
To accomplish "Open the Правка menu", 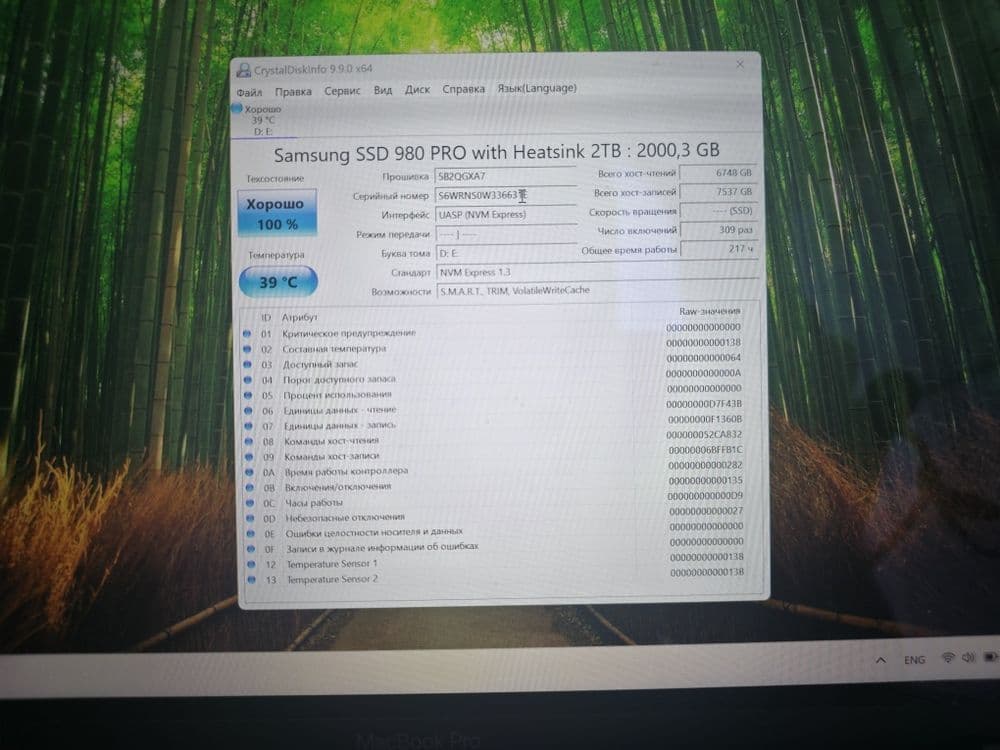I will [x=293, y=92].
